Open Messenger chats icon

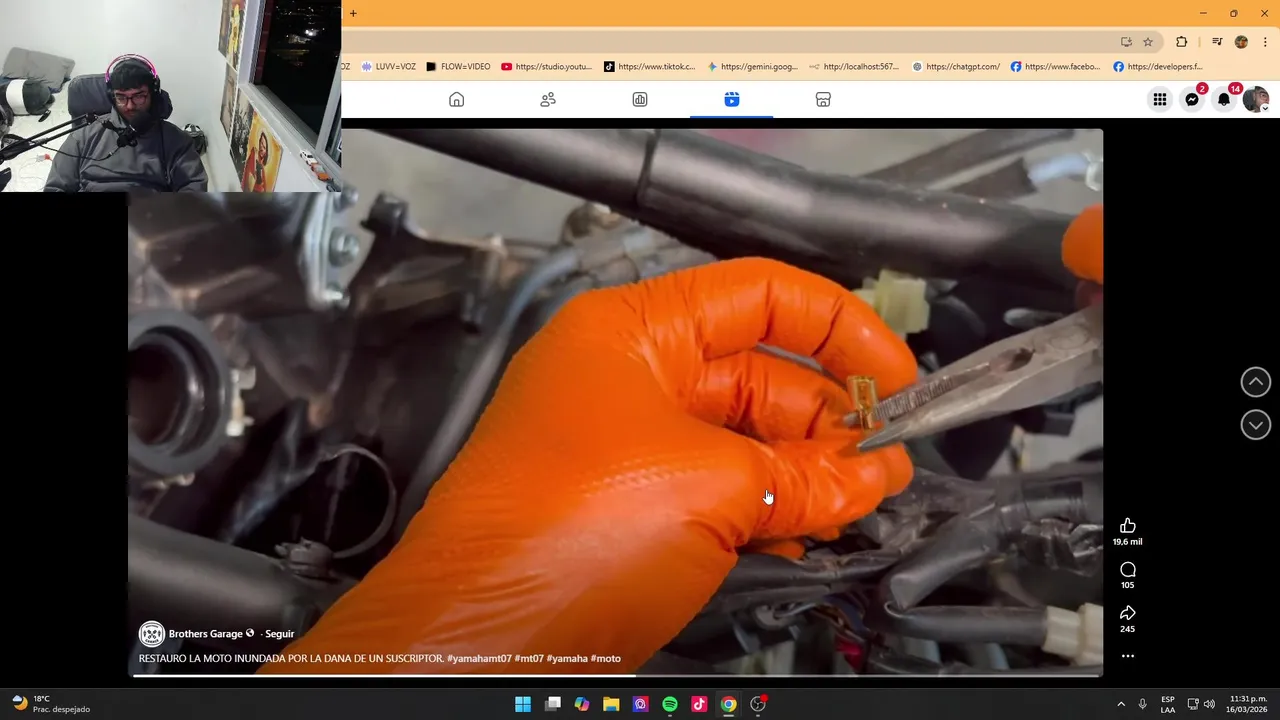[1192, 99]
